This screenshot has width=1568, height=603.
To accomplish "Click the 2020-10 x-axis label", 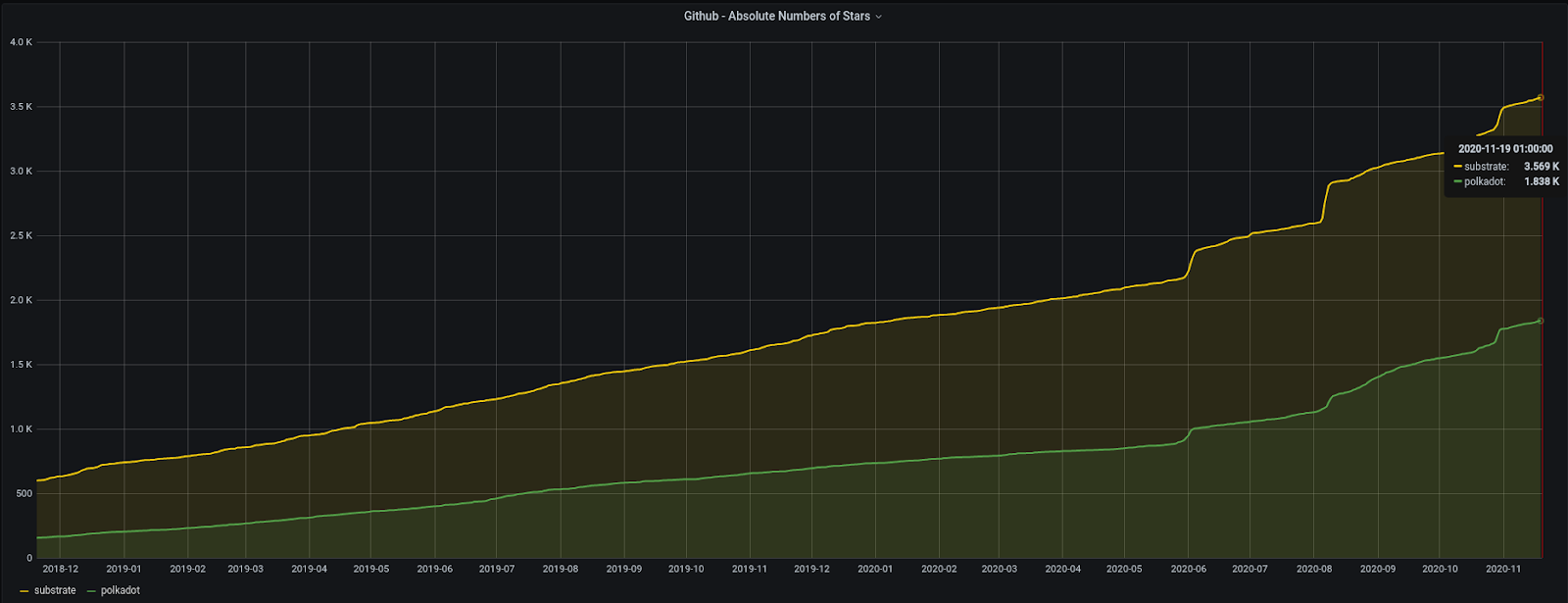I will tap(1440, 569).
